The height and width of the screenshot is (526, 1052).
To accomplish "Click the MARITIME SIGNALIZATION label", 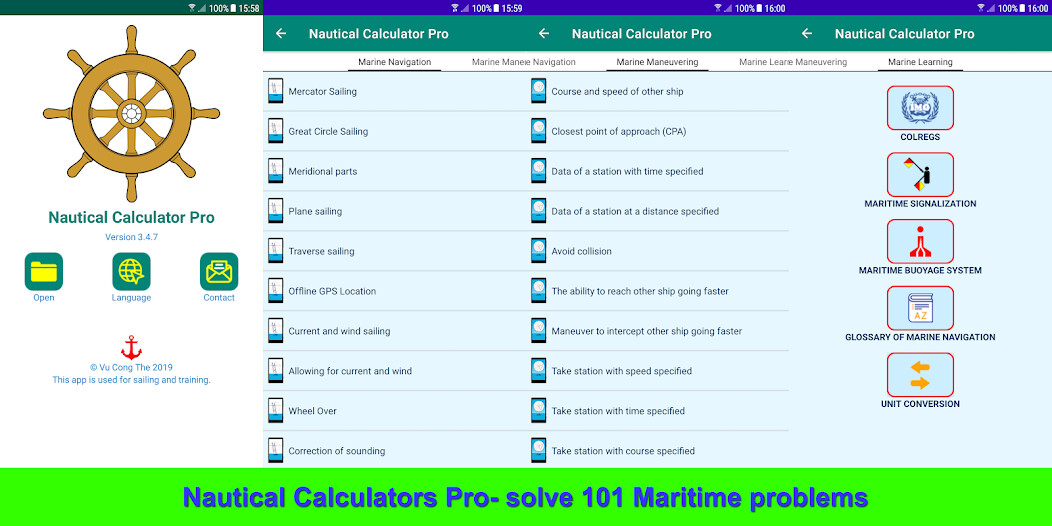I will (x=920, y=203).
